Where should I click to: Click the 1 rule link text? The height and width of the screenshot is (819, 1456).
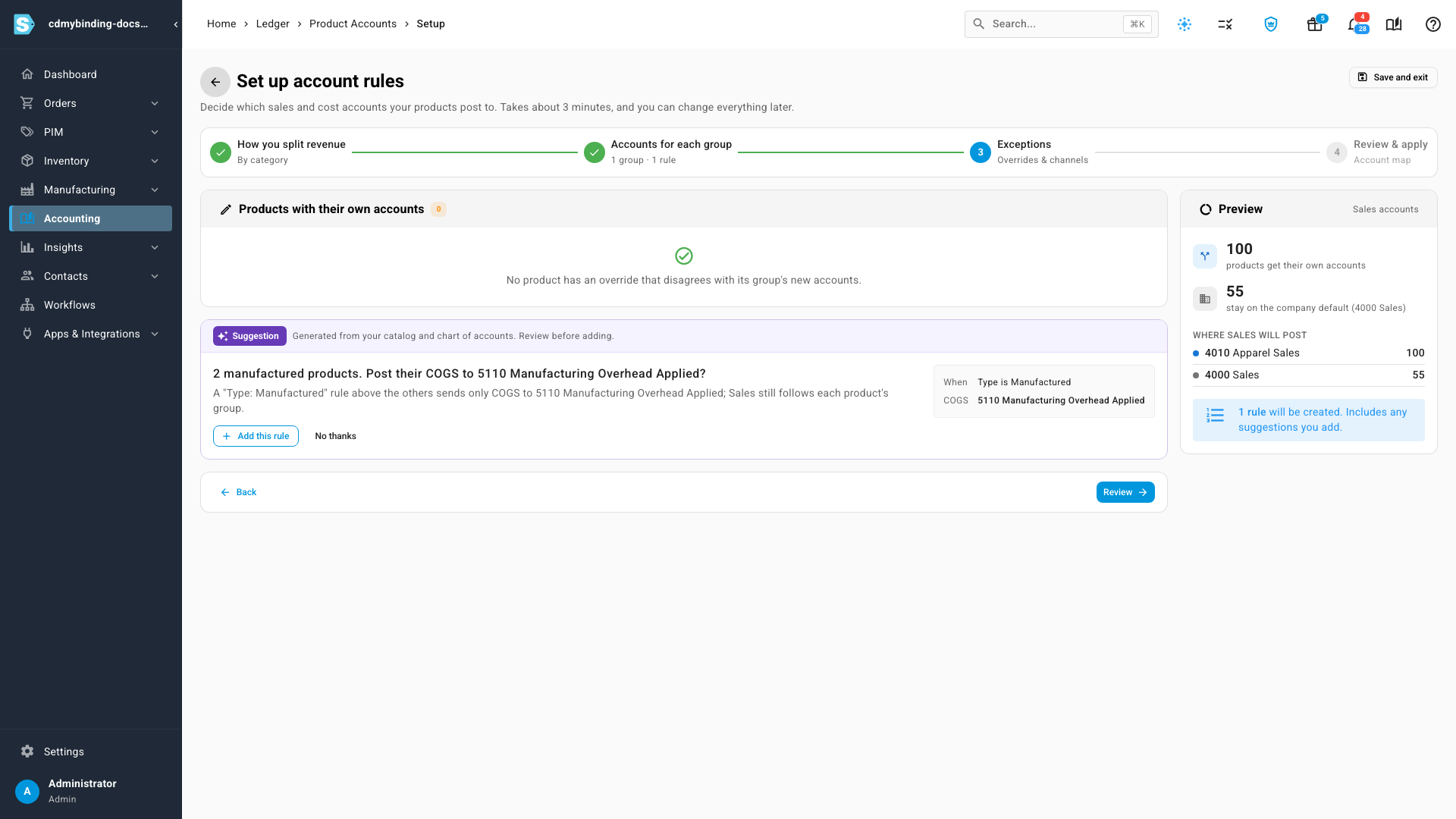point(1252,412)
